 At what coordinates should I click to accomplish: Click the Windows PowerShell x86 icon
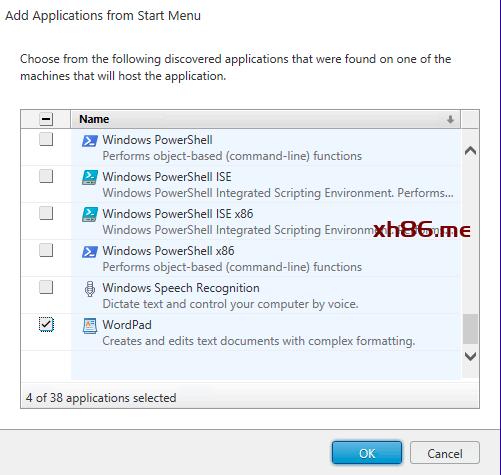pyautogui.click(x=90, y=252)
